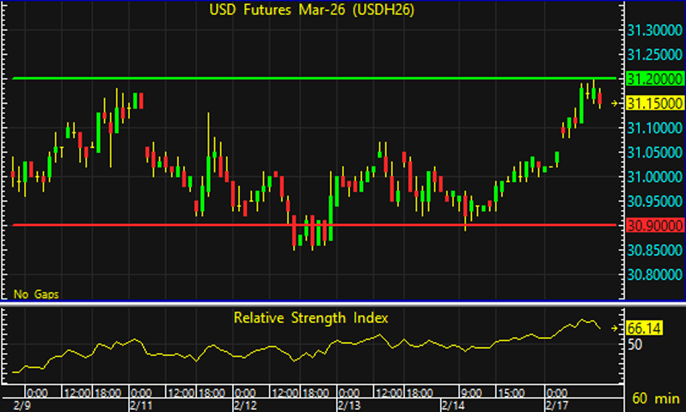Click the USD Futures Mar-26 chart title
Viewport: 686px width, 412px height.
312,11
